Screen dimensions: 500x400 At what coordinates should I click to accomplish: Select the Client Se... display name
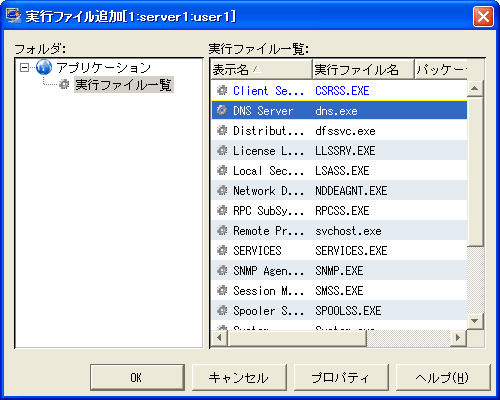click(x=268, y=91)
